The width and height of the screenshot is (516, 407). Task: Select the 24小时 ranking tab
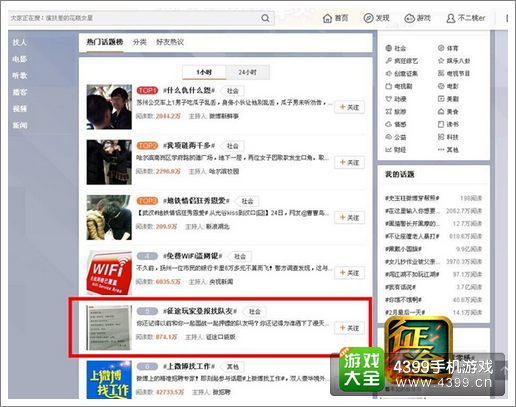247,72
